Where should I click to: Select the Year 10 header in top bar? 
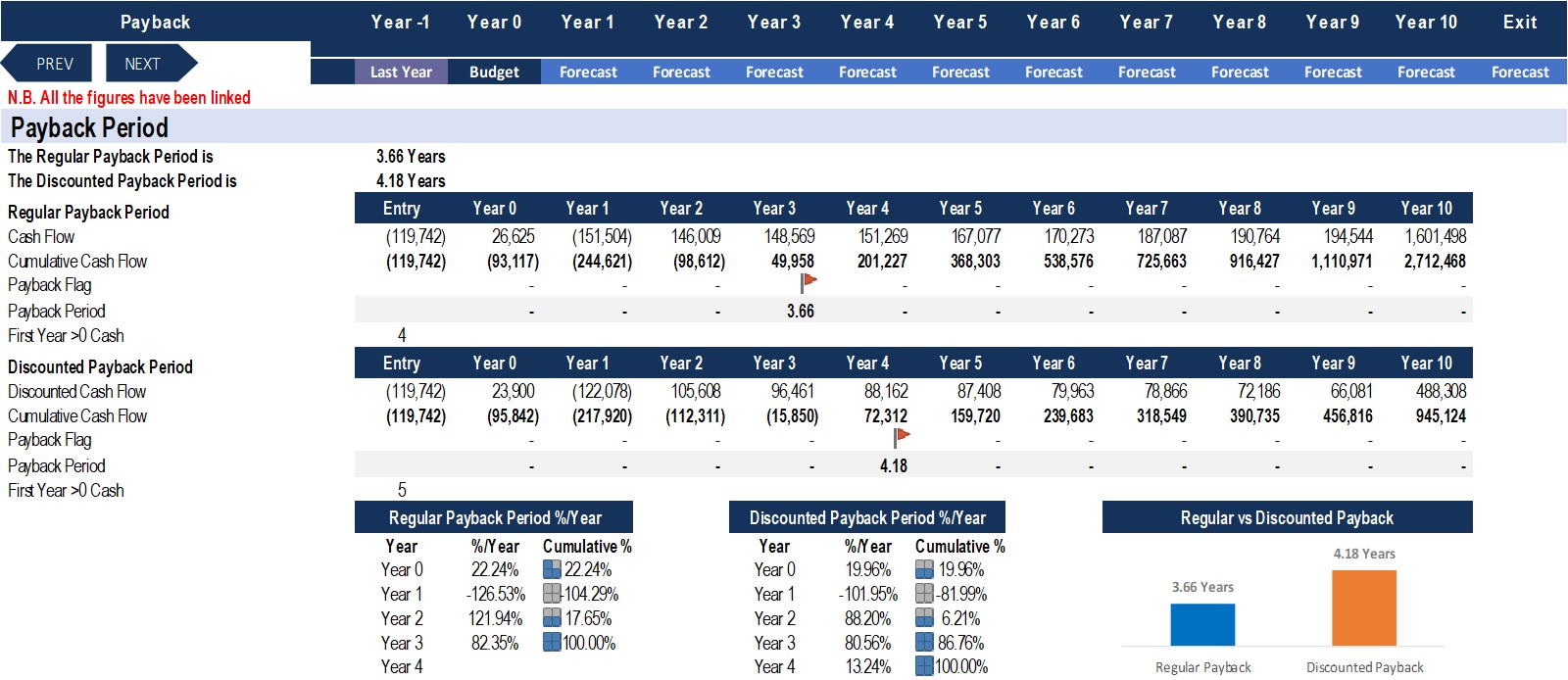click(1426, 22)
